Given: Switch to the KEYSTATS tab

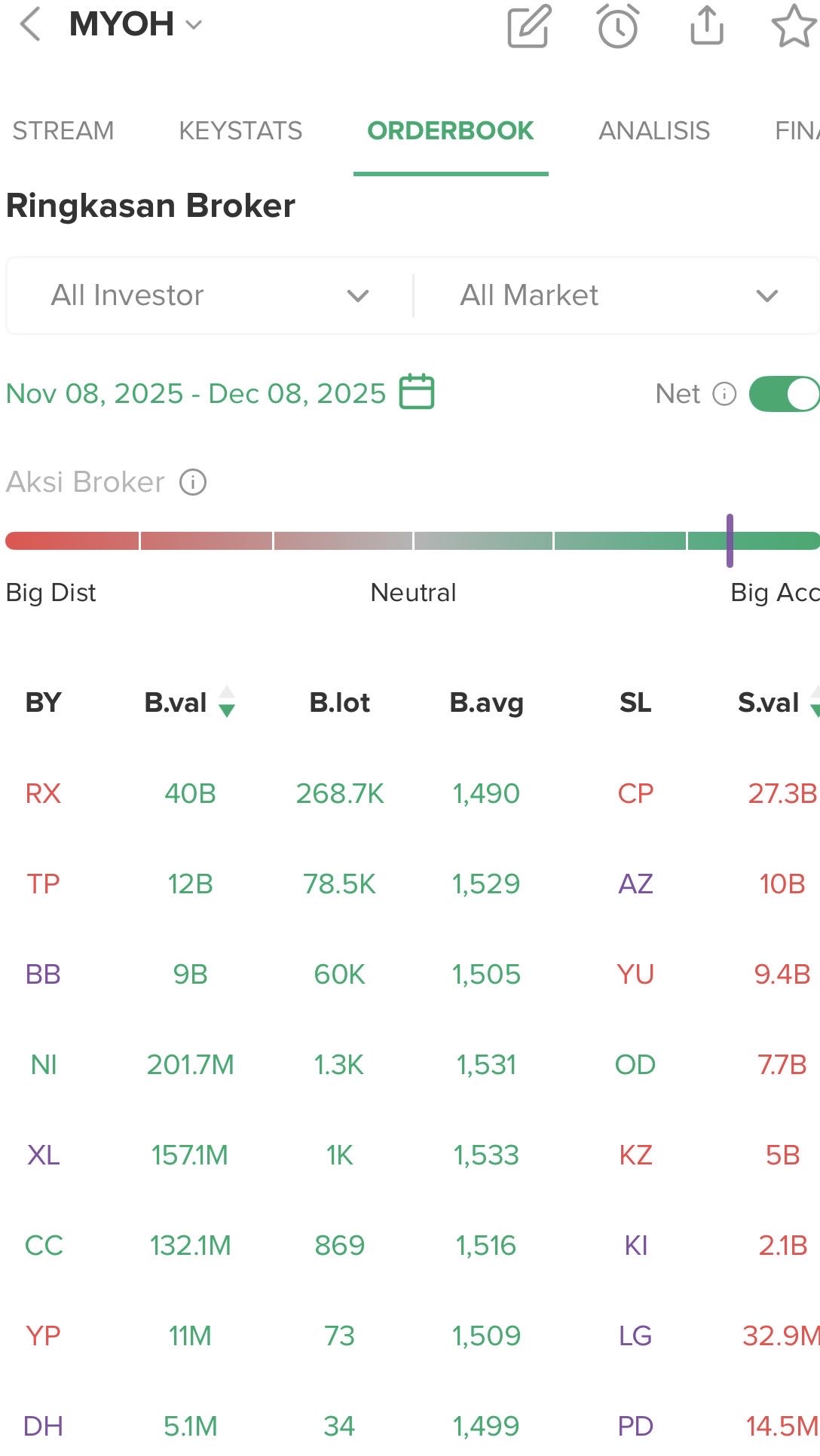Looking at the screenshot, I should [x=240, y=131].
